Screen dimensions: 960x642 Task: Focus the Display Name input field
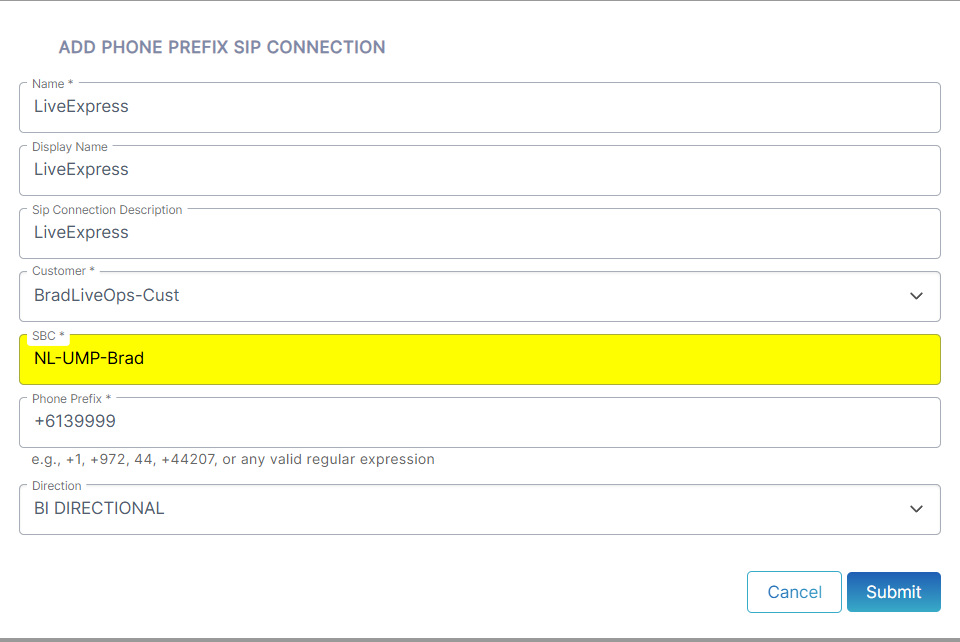click(x=479, y=171)
